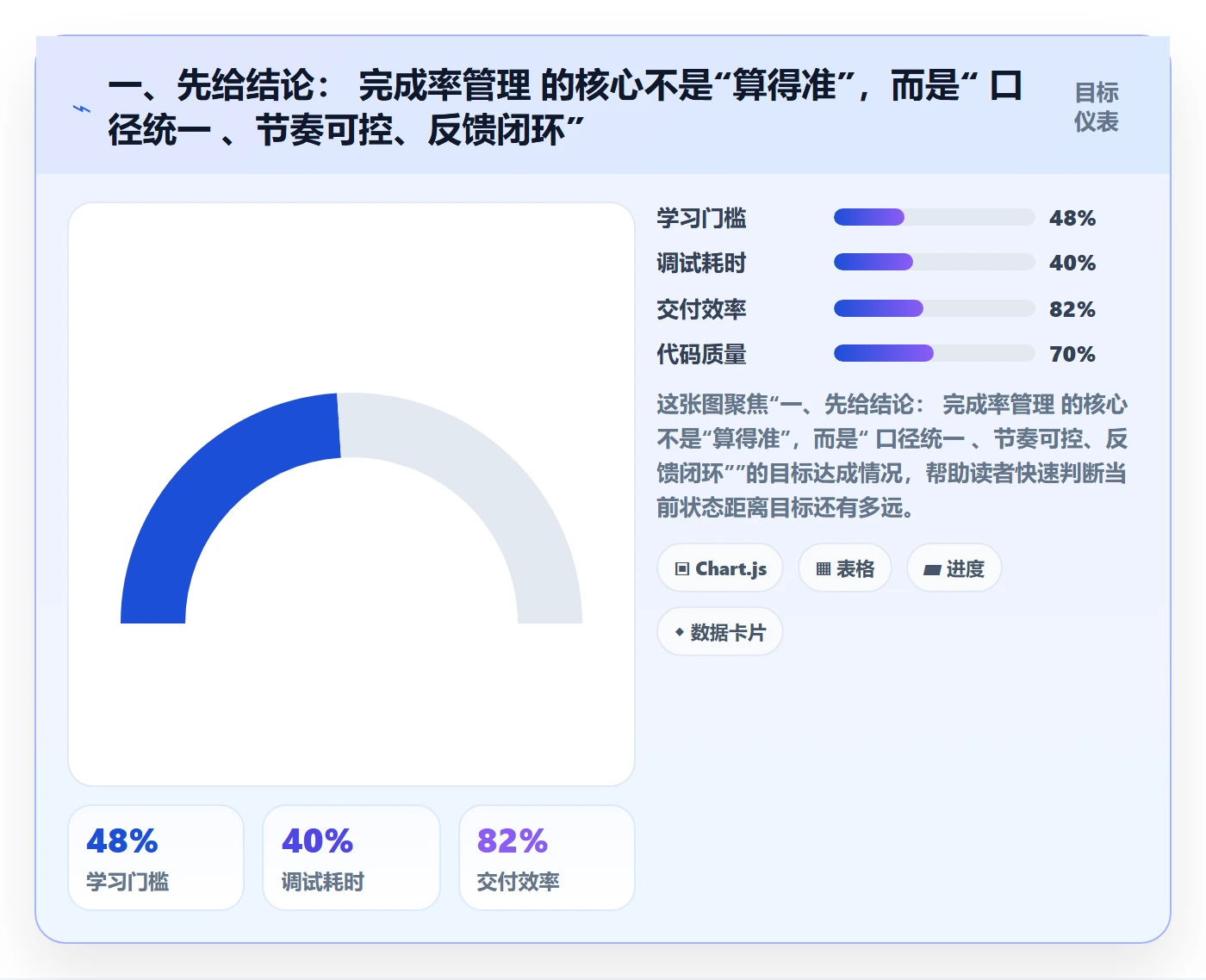
Task: Click the 目标仪表 label in header
Action: (x=1096, y=108)
